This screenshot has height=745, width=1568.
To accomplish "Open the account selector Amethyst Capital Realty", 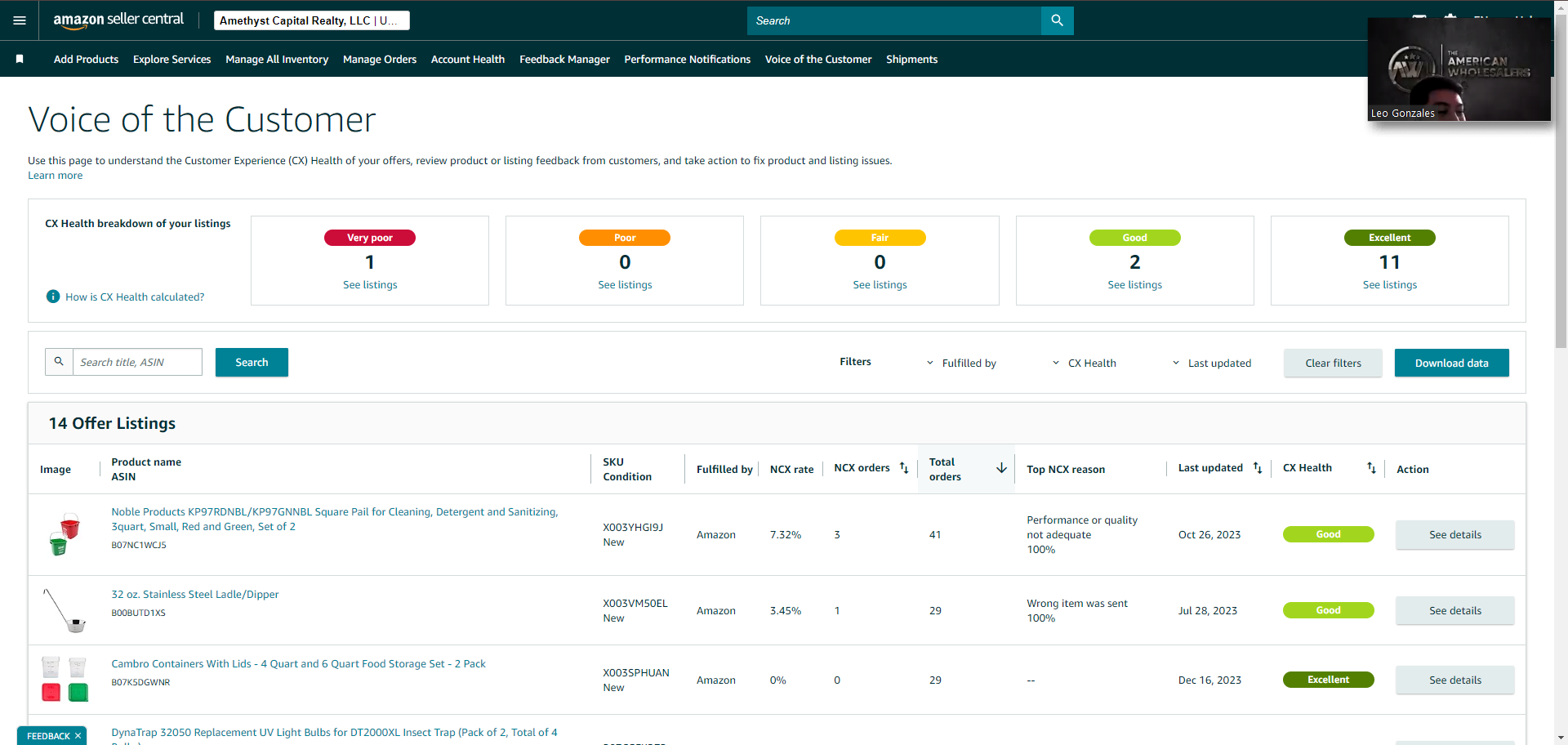I will pyautogui.click(x=312, y=20).
